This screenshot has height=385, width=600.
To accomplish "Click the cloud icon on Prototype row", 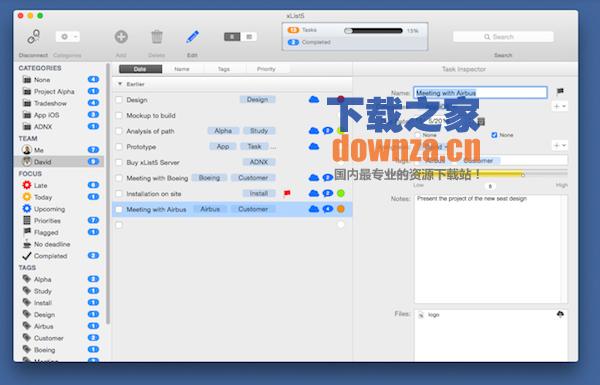I will click(x=314, y=146).
